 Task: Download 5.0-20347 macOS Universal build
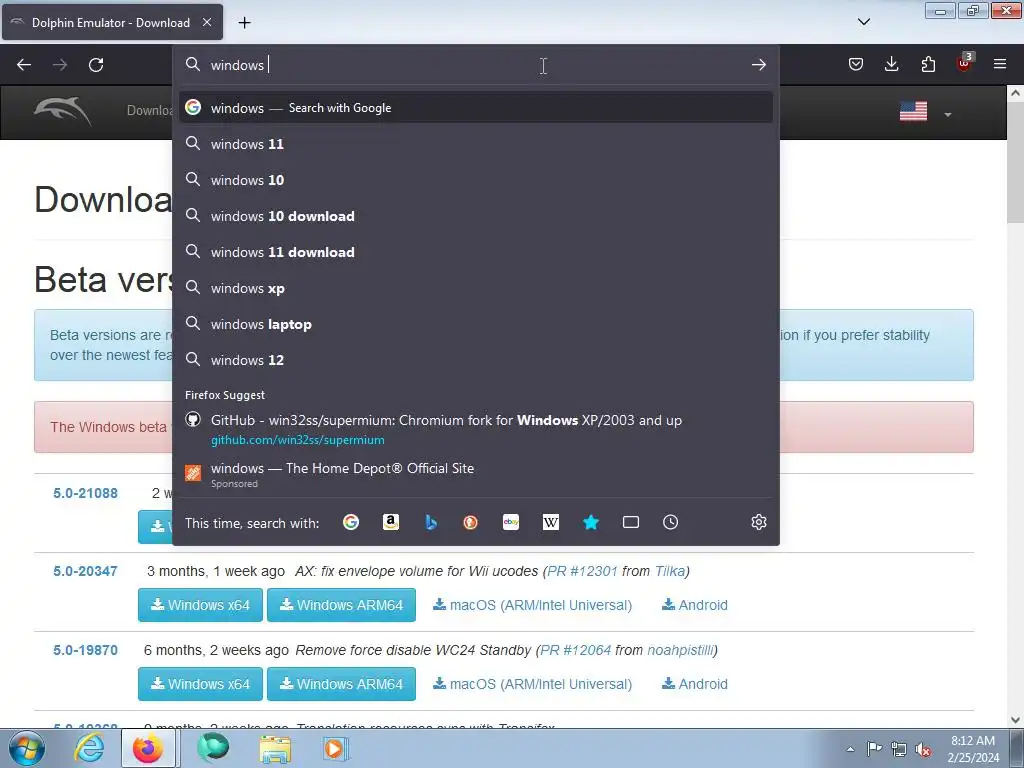[x=532, y=605]
